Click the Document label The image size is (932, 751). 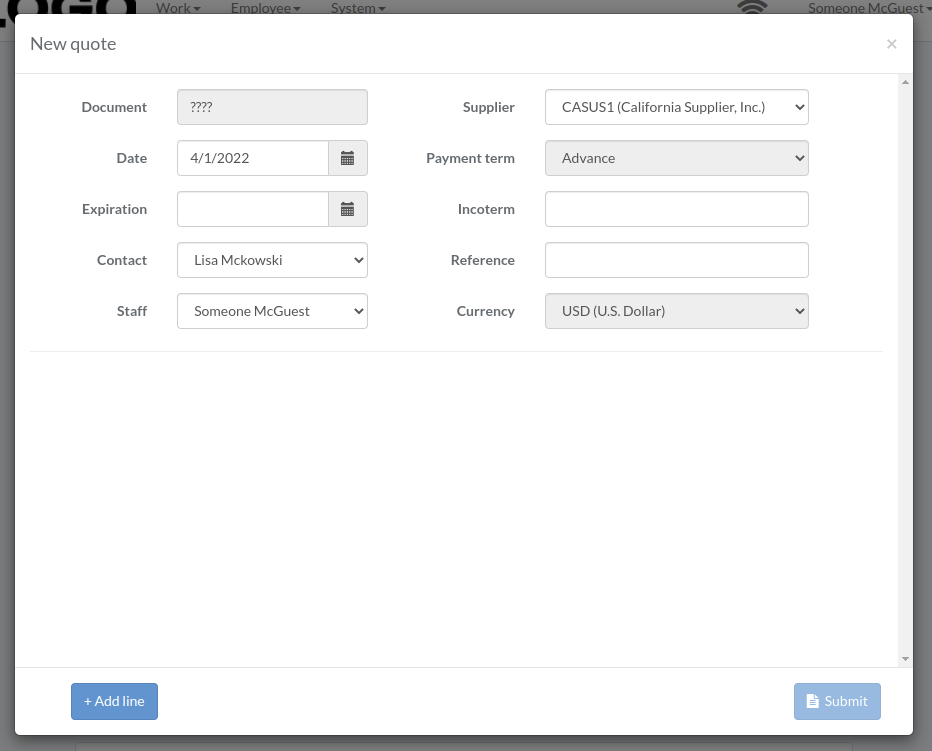(x=114, y=107)
